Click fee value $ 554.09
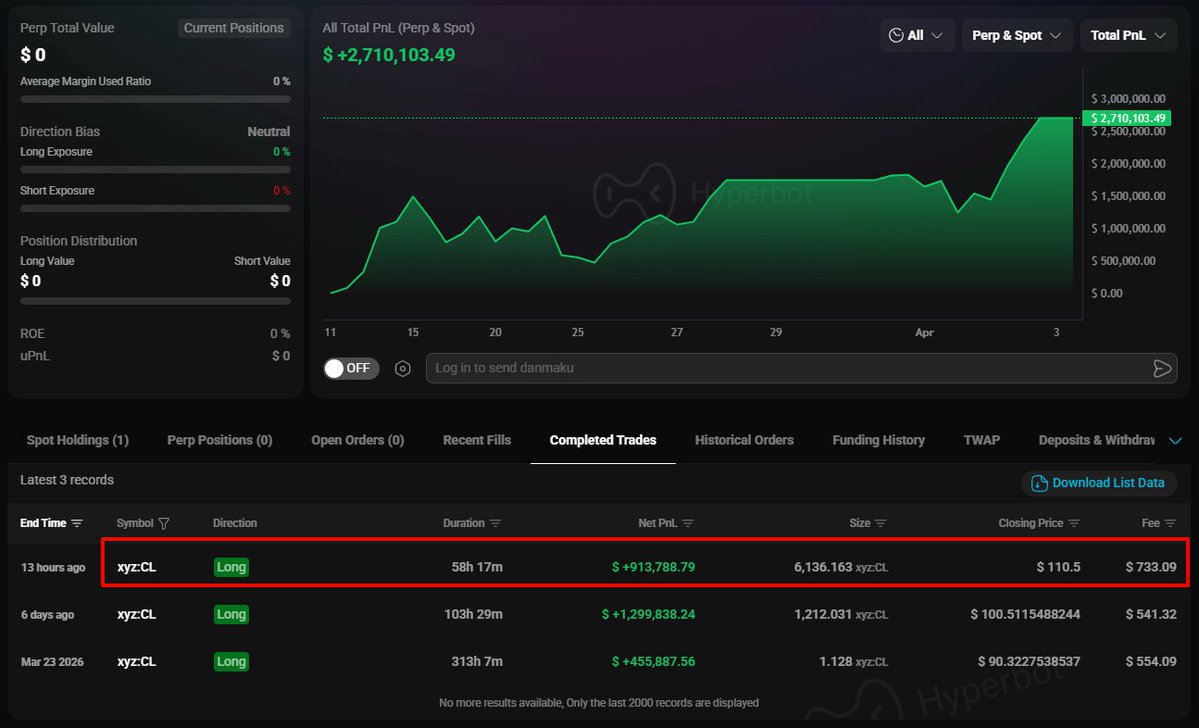 point(1151,661)
